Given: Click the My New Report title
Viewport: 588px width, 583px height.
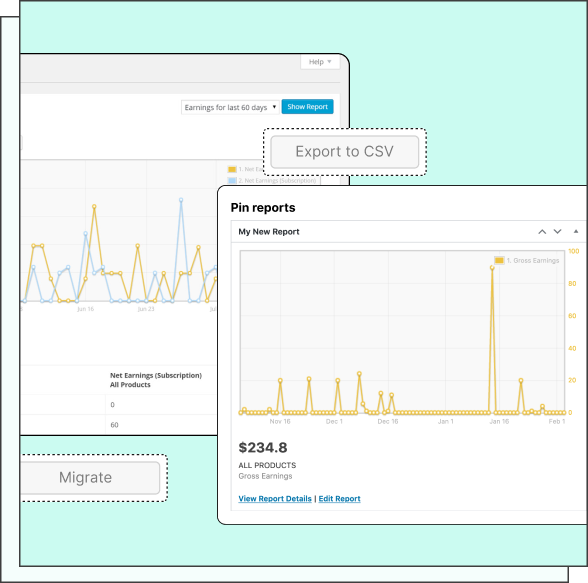Looking at the screenshot, I should click(269, 232).
